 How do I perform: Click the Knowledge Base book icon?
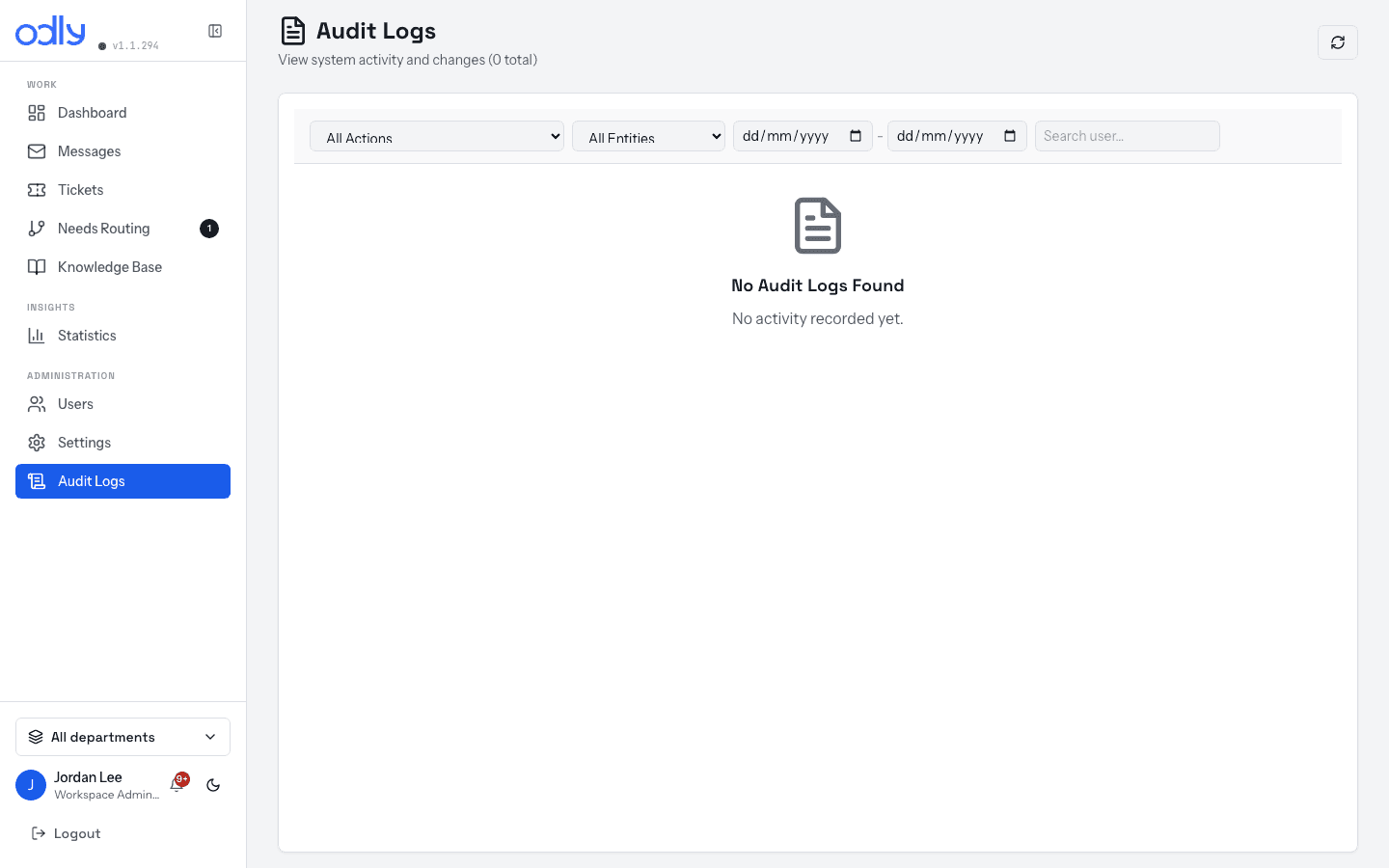pos(37,267)
